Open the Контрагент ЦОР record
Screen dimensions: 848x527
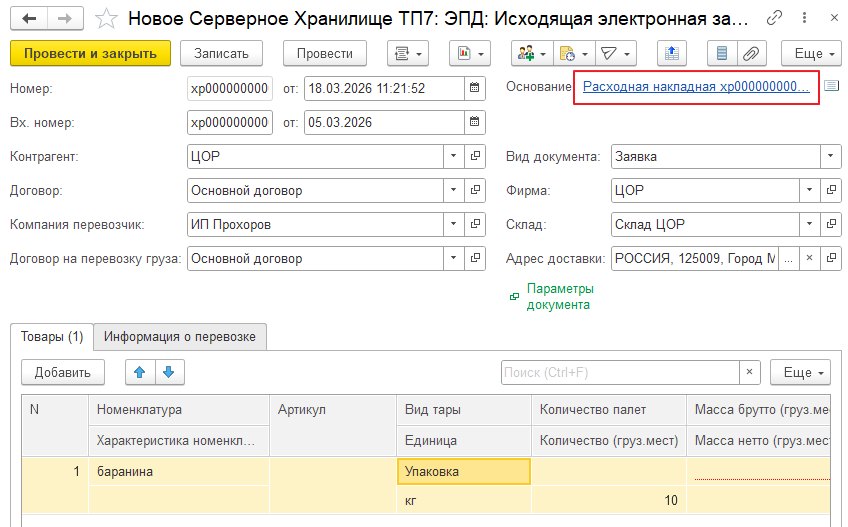click(475, 156)
